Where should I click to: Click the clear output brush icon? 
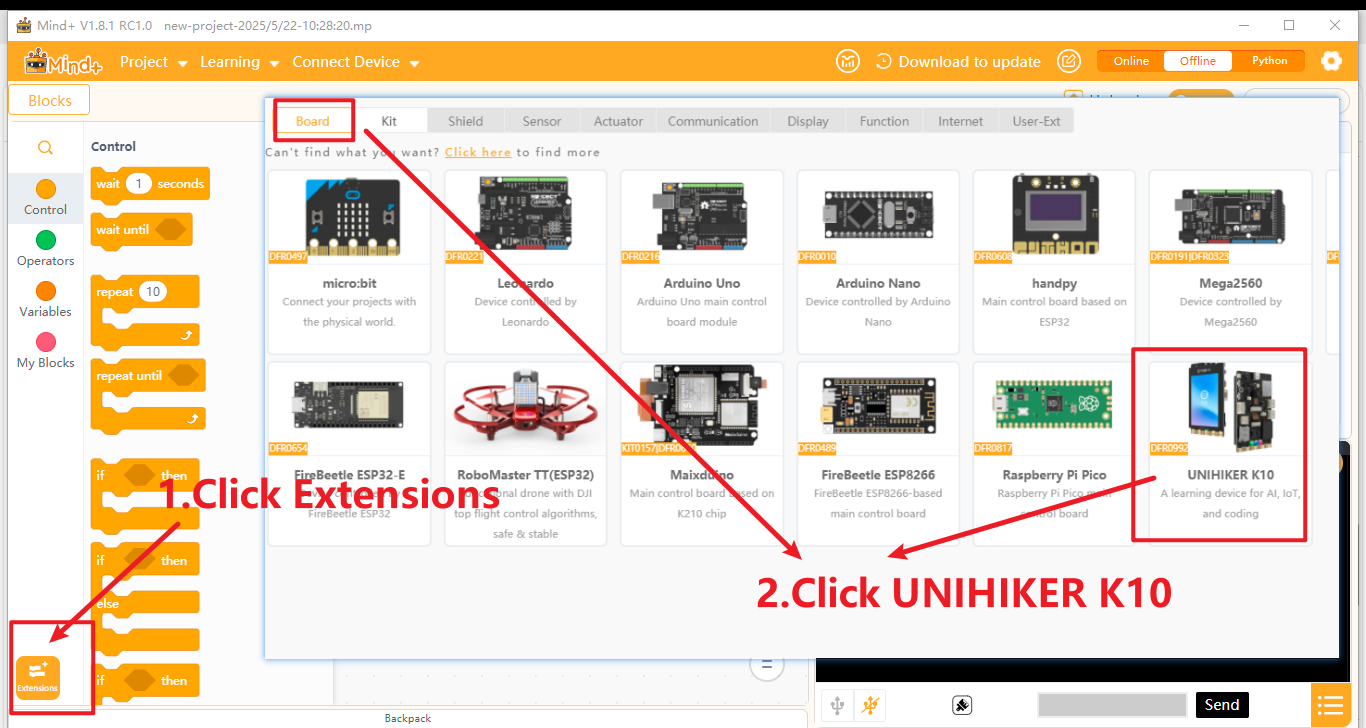pyautogui.click(x=962, y=705)
